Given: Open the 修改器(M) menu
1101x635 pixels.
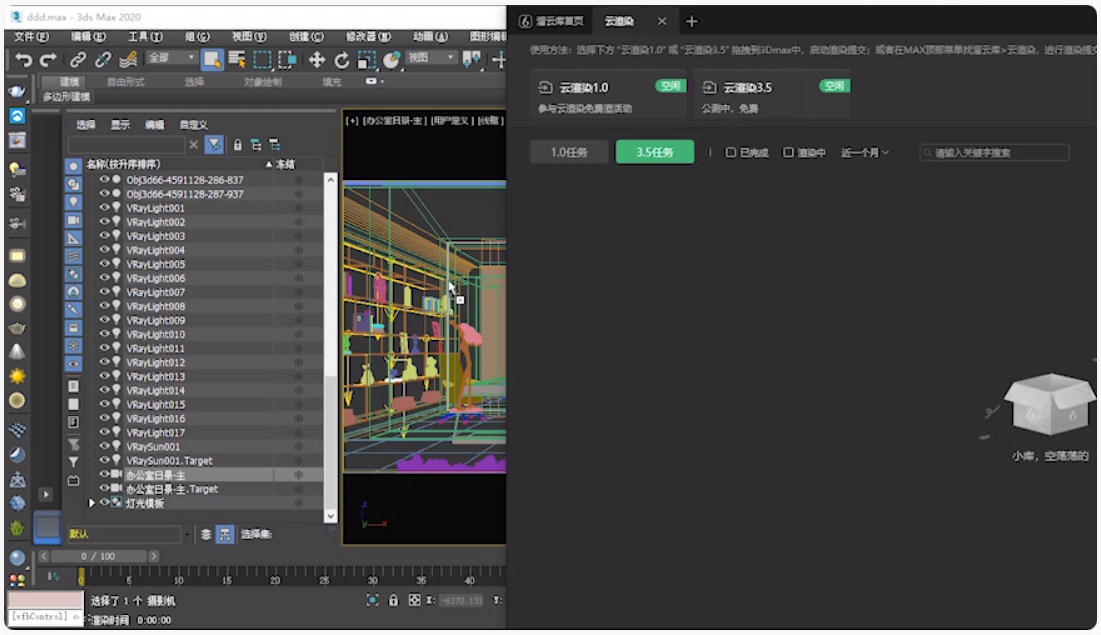Looking at the screenshot, I should click(368, 37).
